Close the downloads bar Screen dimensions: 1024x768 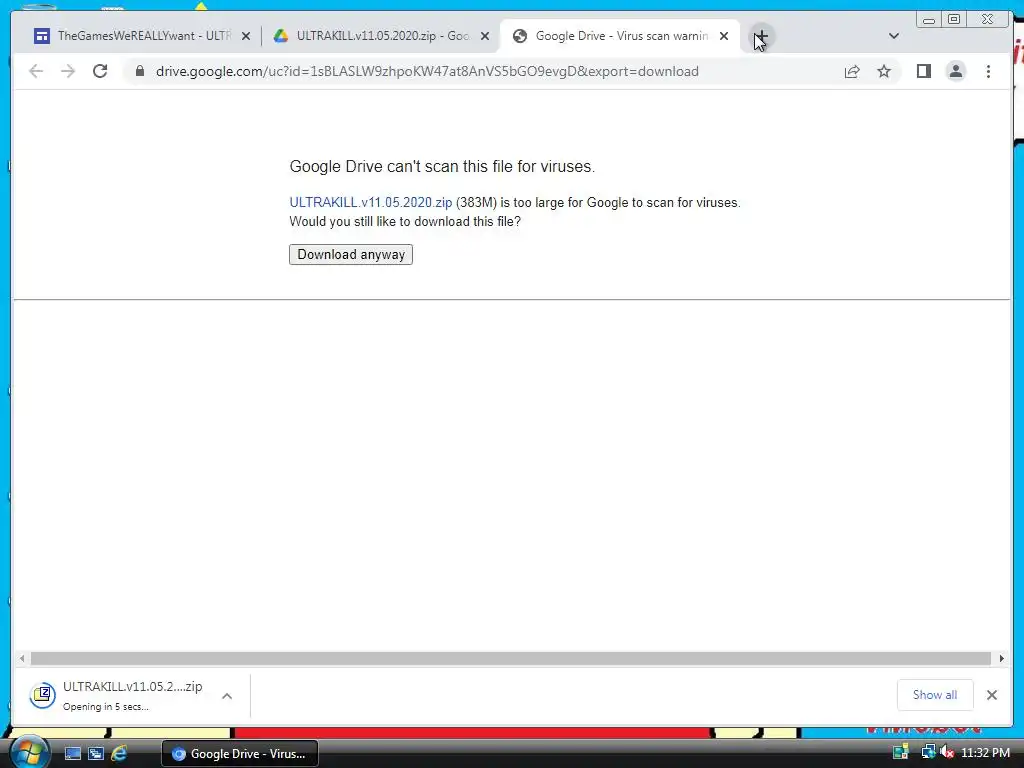point(992,695)
